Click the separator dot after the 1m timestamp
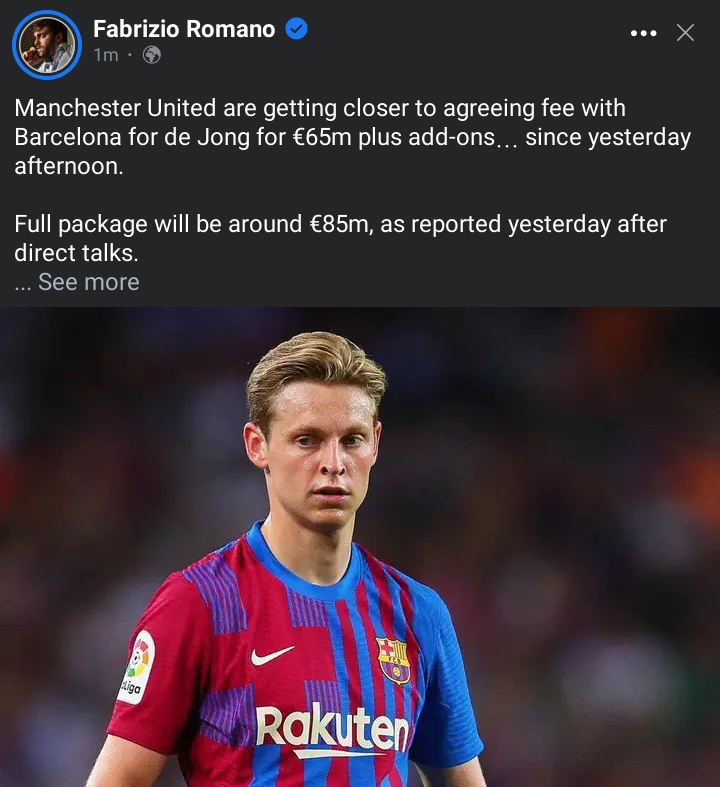The image size is (720, 787). coord(130,55)
